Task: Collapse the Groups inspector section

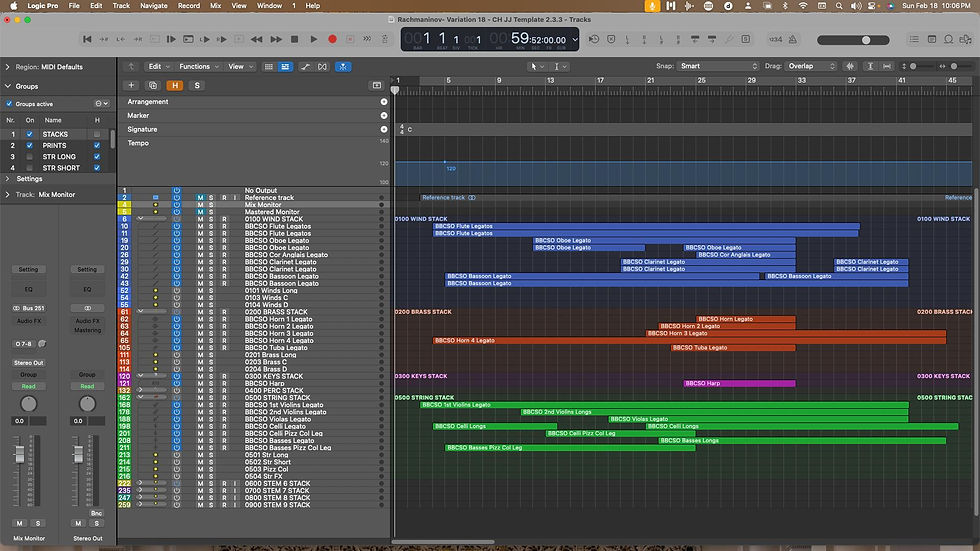Action: (x=8, y=86)
